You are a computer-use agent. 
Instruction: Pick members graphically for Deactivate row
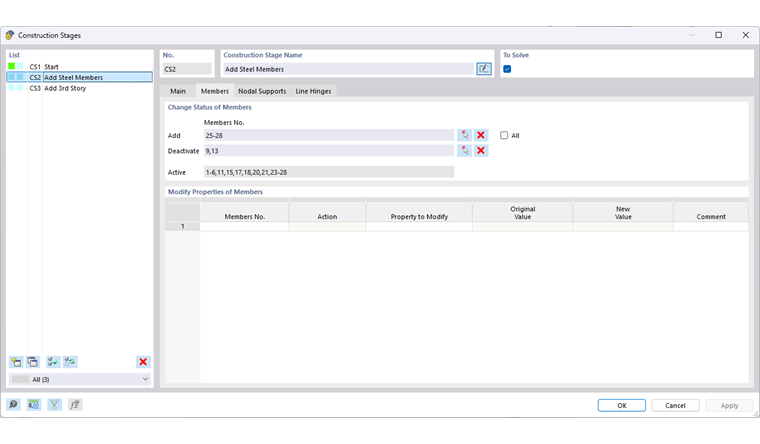pyautogui.click(x=464, y=151)
